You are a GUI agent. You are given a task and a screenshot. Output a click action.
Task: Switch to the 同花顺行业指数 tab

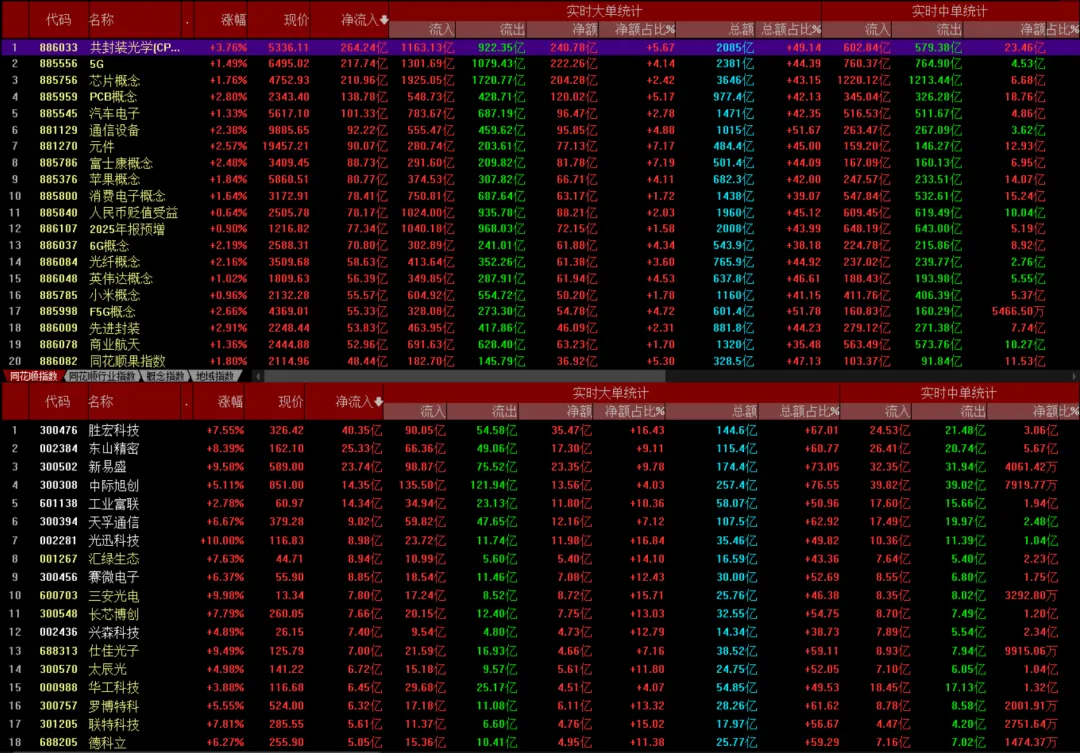[102, 376]
